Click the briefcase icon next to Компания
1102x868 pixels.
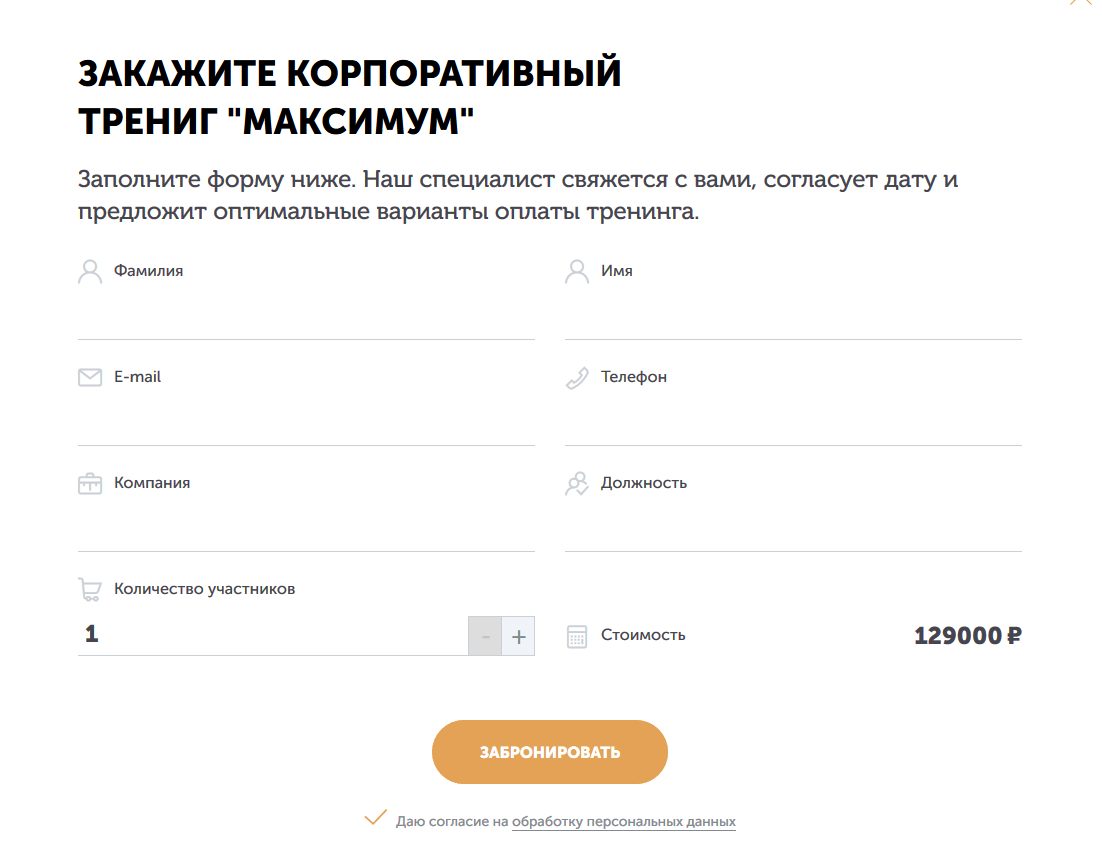pyautogui.click(x=90, y=484)
